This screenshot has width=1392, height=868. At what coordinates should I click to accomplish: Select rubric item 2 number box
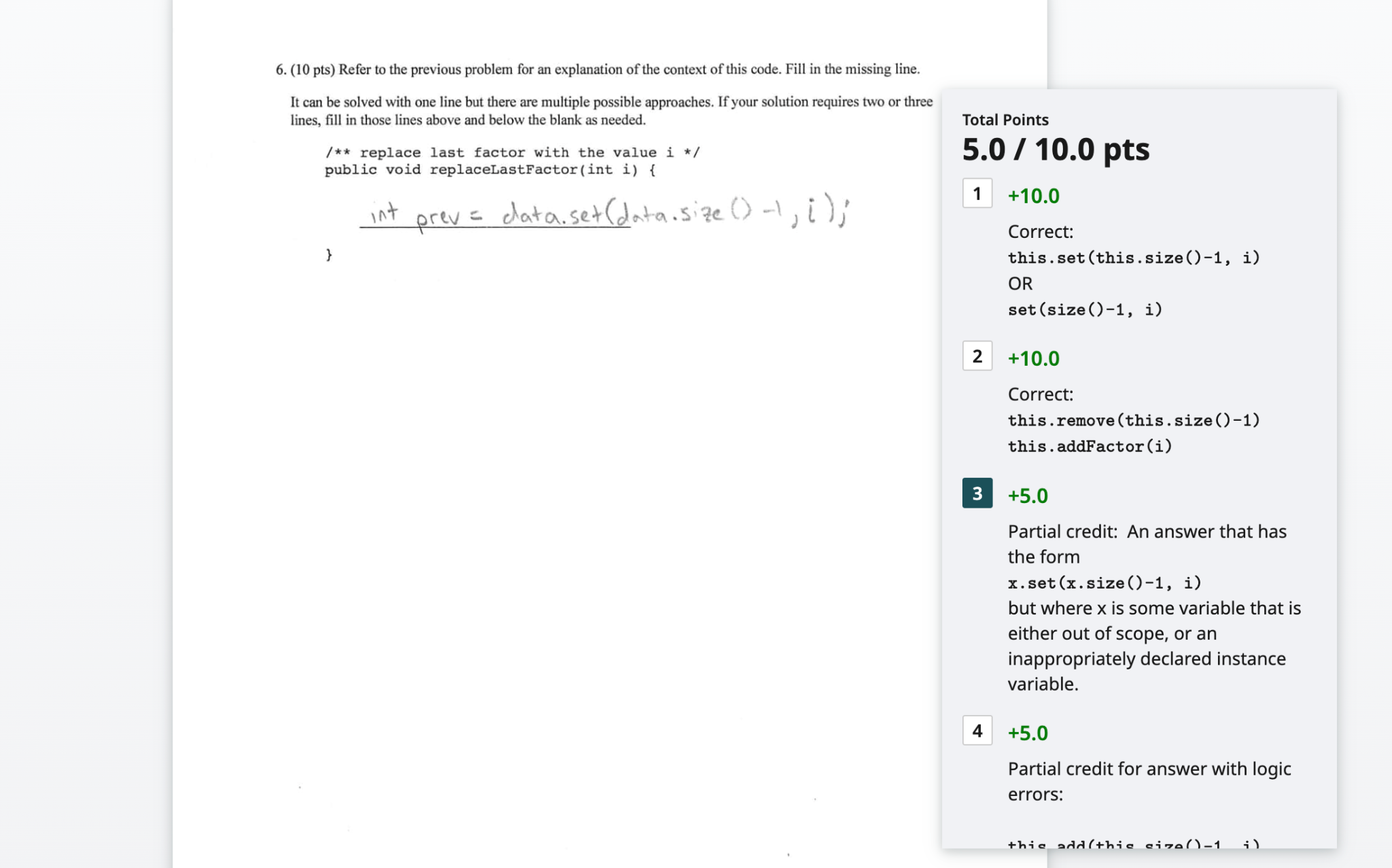pos(977,356)
